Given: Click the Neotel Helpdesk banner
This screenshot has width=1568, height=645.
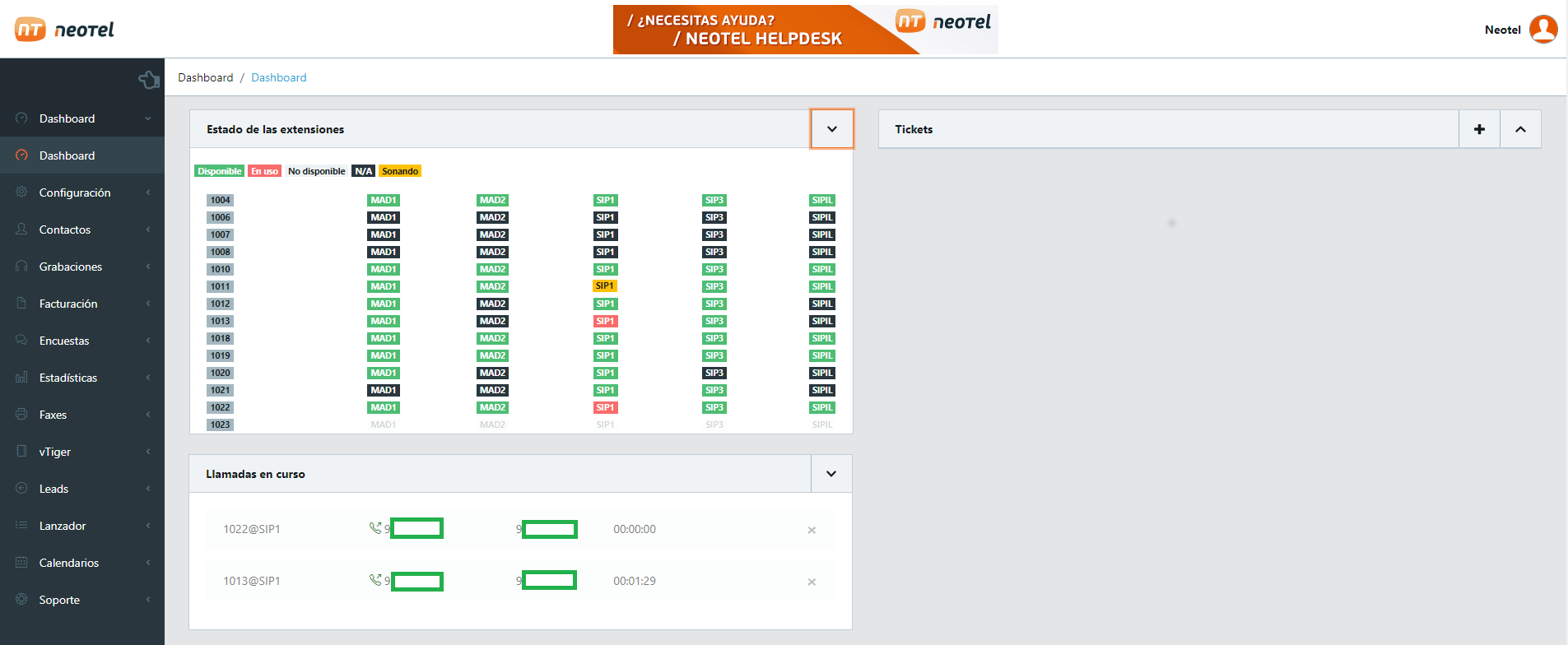Looking at the screenshot, I should point(804,30).
